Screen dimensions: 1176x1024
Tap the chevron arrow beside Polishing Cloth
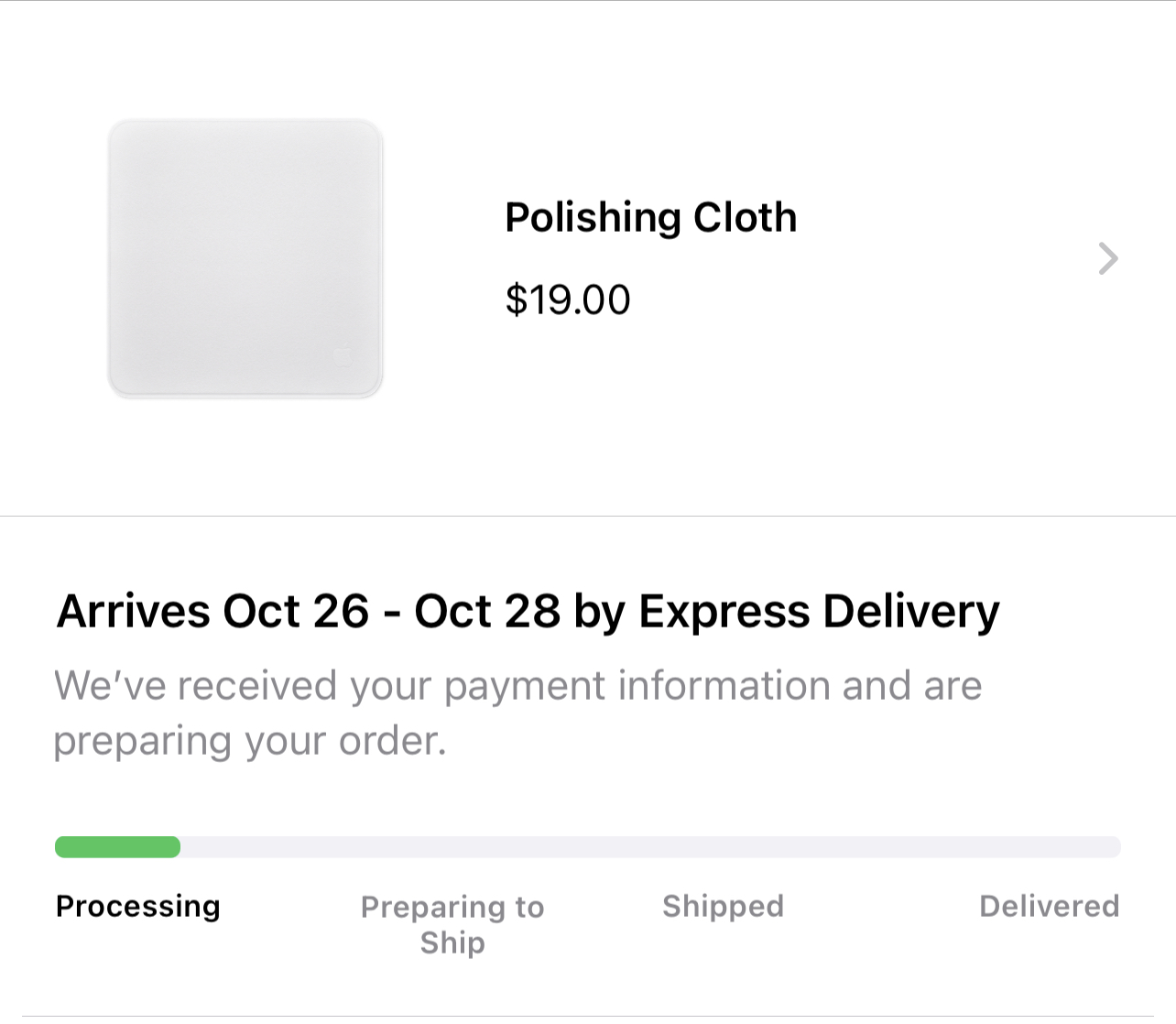tap(1107, 259)
